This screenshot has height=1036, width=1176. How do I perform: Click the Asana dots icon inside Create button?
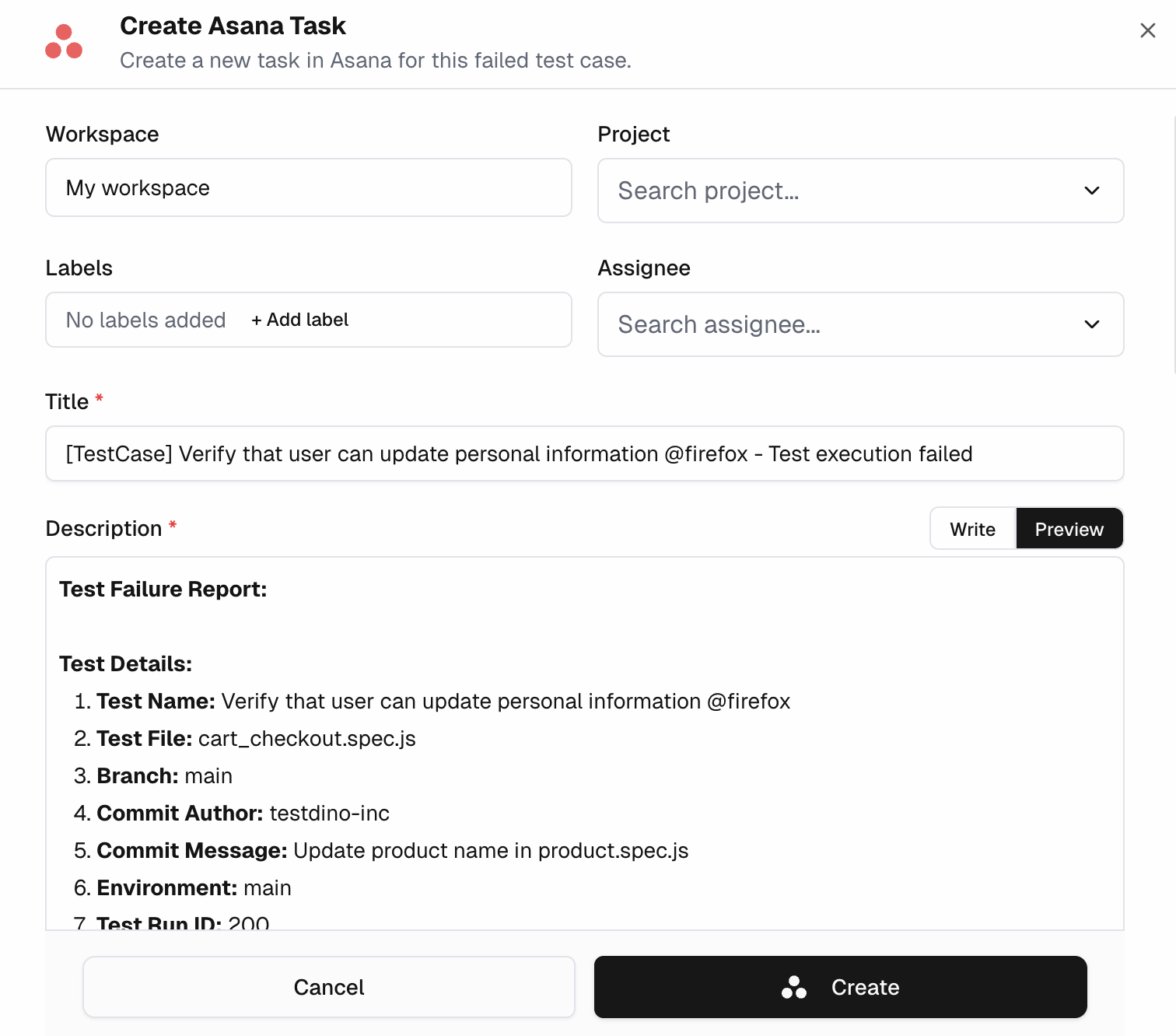(794, 987)
